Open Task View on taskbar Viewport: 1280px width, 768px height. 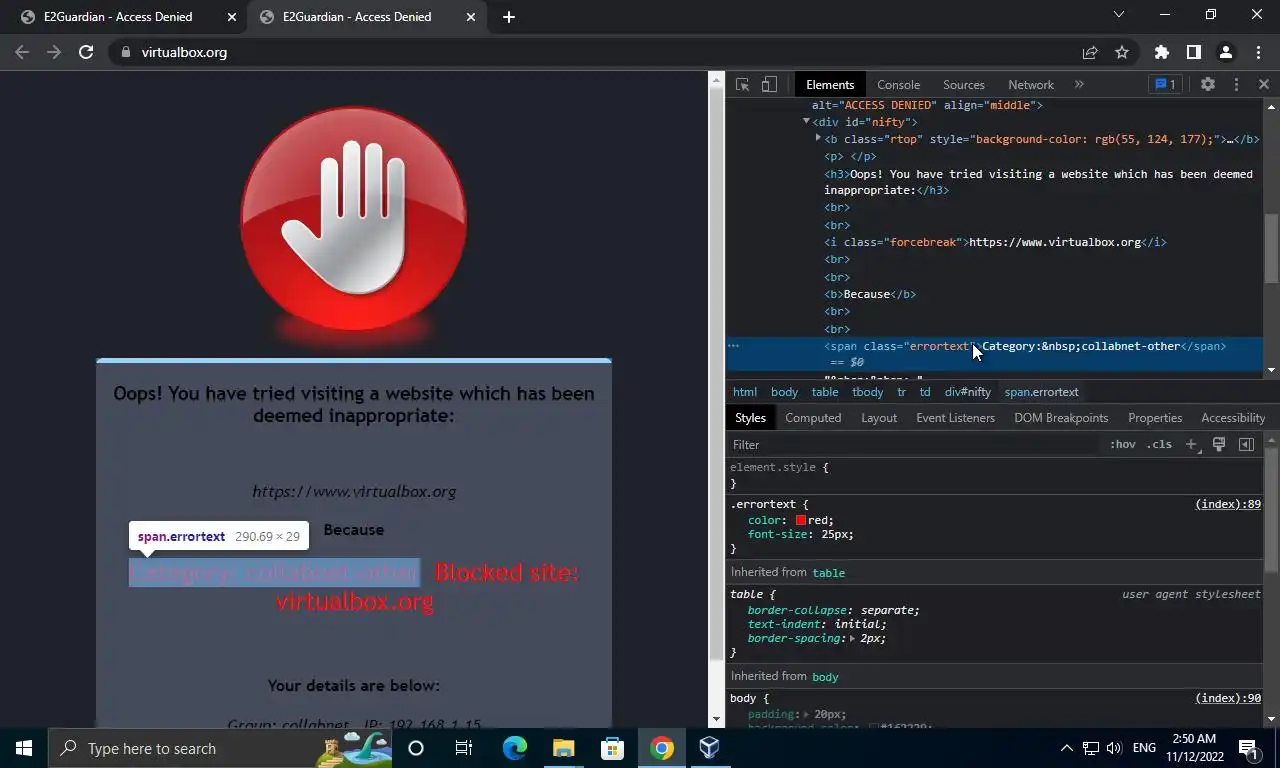point(464,748)
